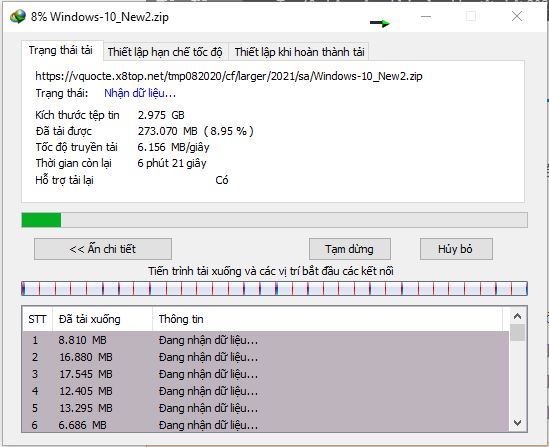Viewport: 549px width, 447px height.
Task: Click the IDM globe icon in title bar
Action: [18, 16]
